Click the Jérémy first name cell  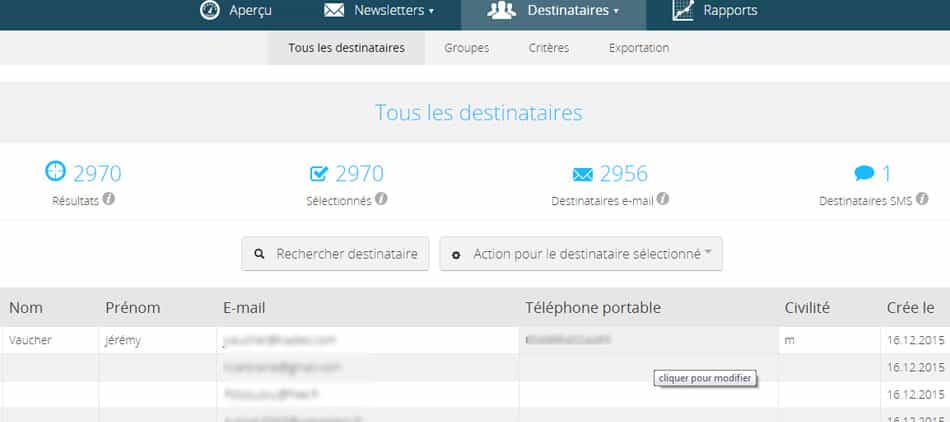tap(123, 340)
